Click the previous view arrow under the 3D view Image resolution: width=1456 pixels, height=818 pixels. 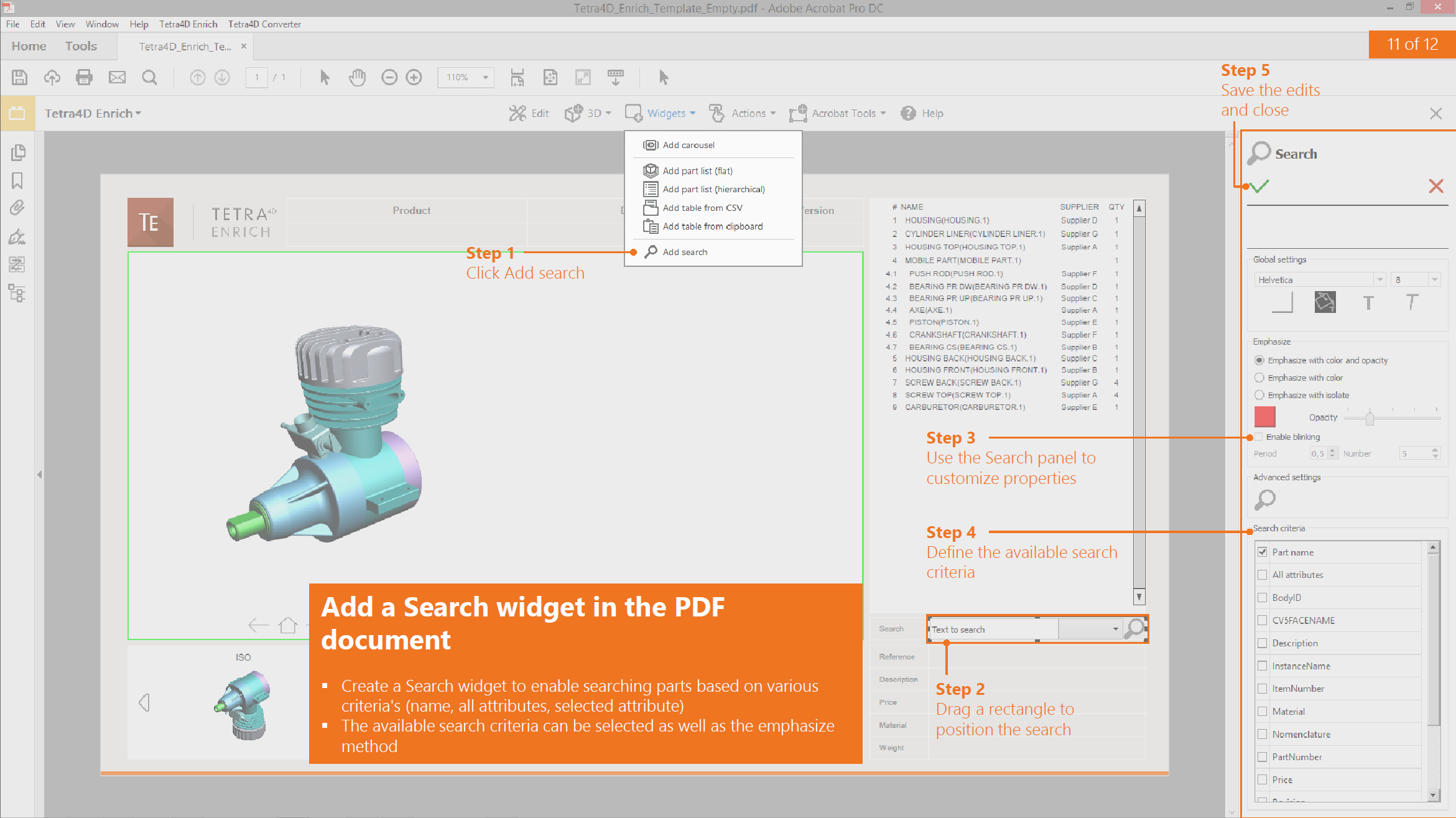pyautogui.click(x=258, y=625)
